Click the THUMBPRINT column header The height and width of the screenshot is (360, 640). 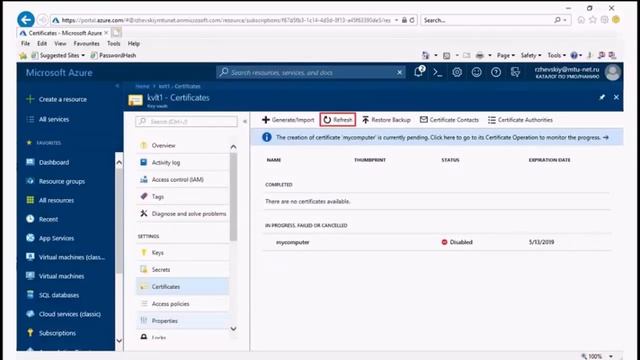click(370, 160)
